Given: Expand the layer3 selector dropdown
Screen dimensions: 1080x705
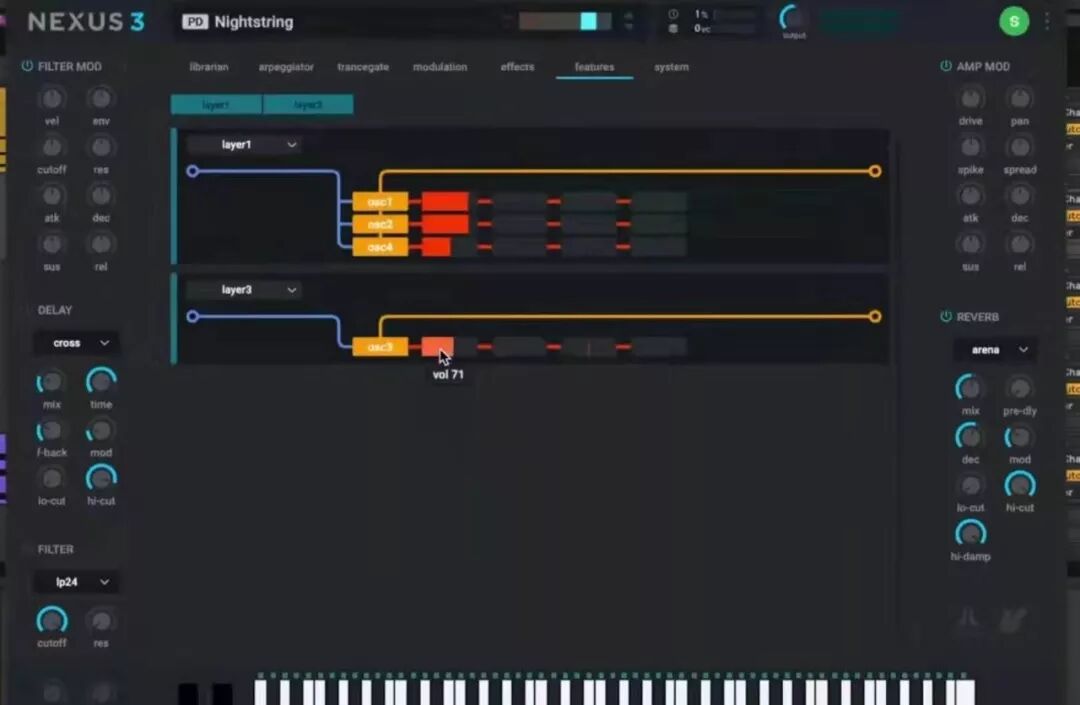Looking at the screenshot, I should 244,290.
